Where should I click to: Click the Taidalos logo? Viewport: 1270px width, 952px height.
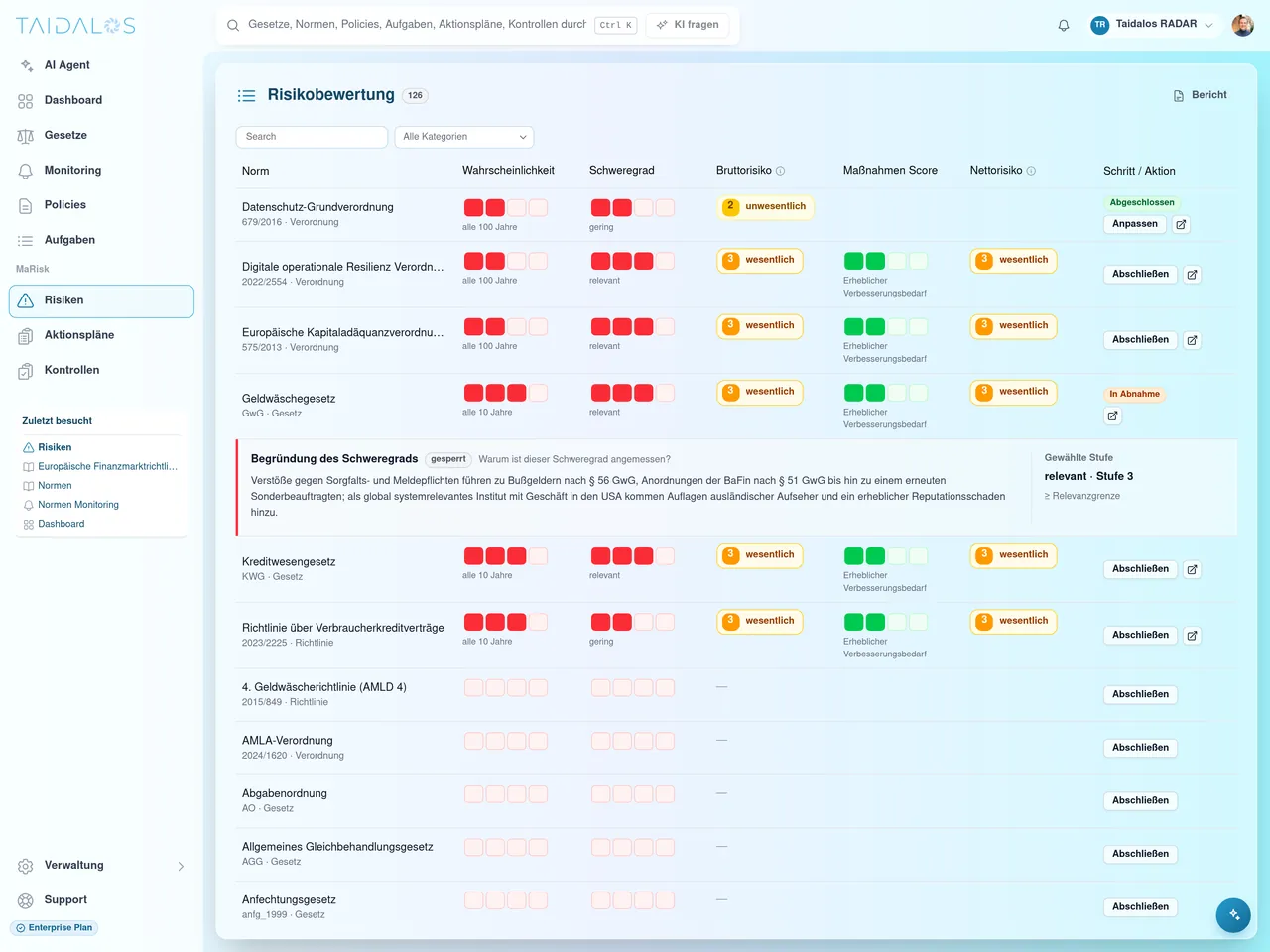(x=75, y=26)
